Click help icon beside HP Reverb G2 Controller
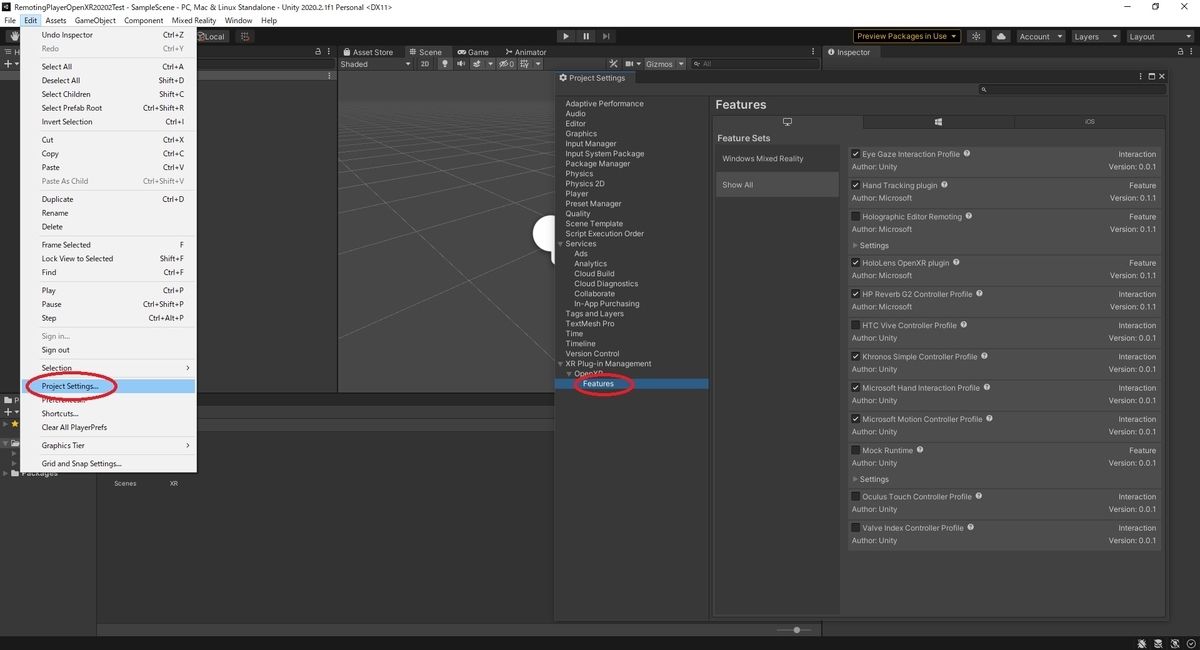 (x=979, y=294)
